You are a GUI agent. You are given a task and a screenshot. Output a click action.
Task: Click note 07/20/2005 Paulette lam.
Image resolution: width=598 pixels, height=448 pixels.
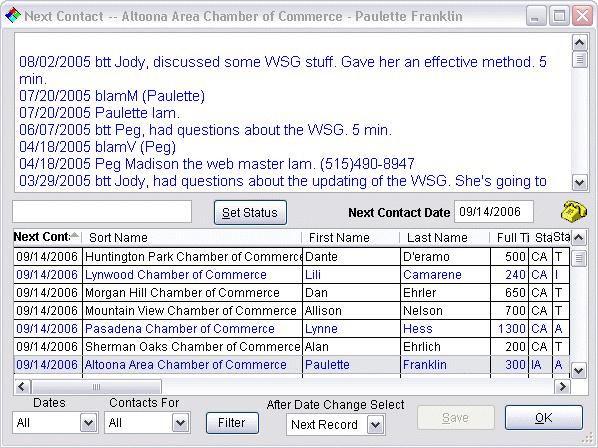pos(99,113)
